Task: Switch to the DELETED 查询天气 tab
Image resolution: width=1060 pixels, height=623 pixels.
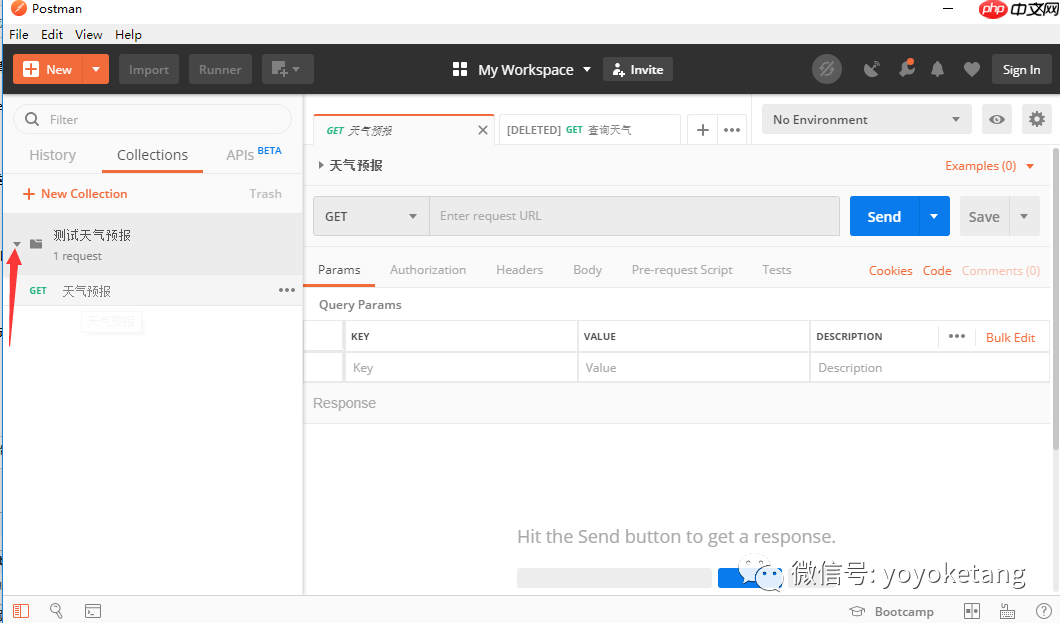Action: pos(587,130)
